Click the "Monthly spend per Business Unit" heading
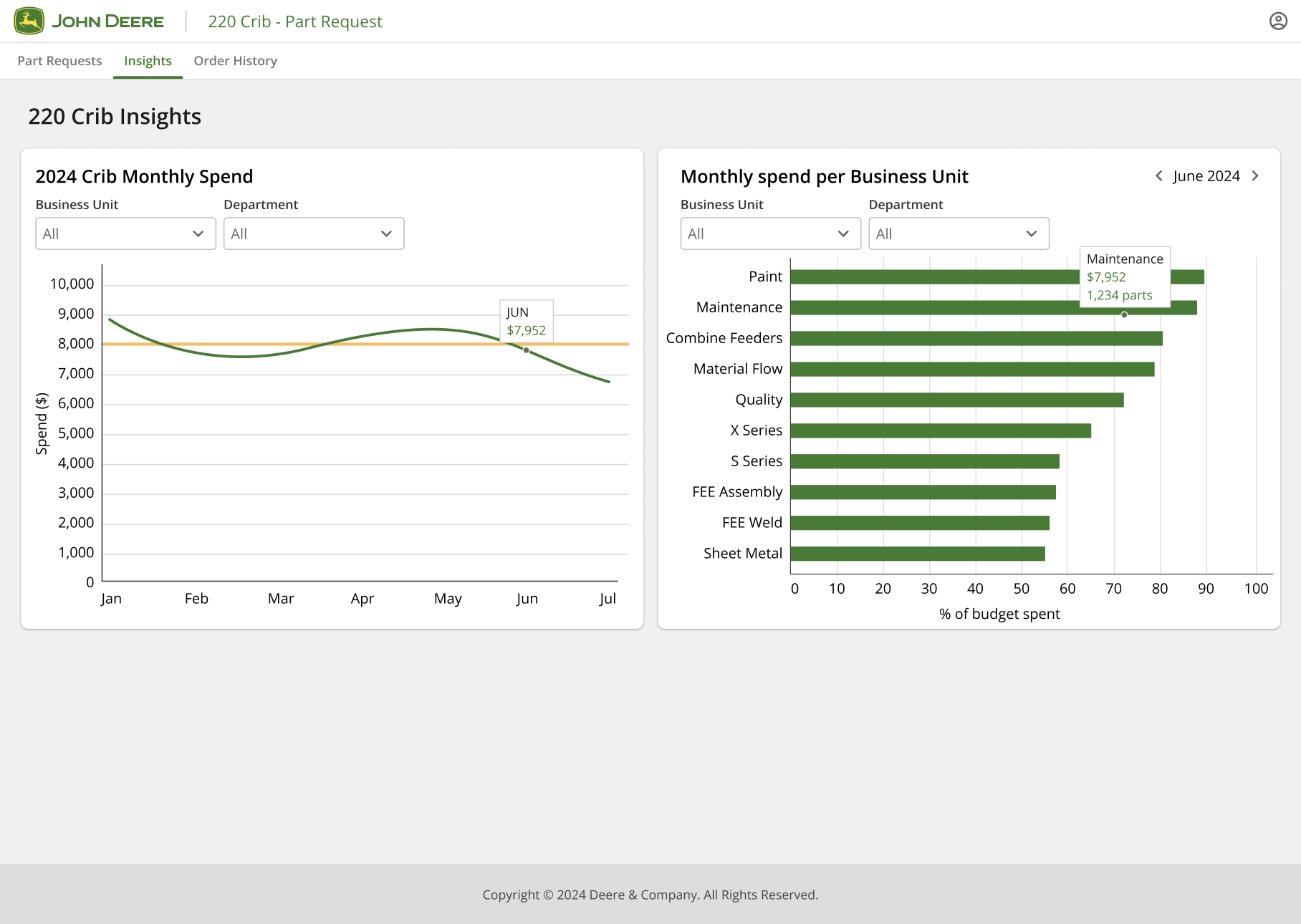 coord(825,177)
